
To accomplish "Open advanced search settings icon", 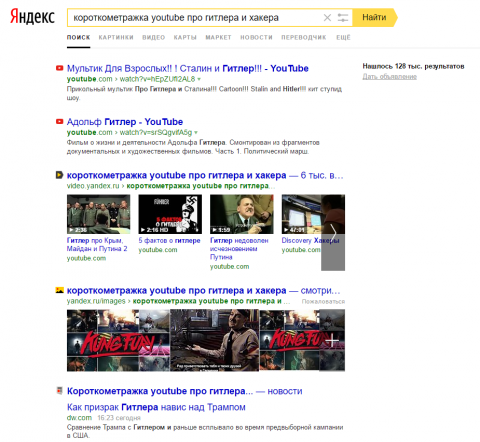I will click(x=343, y=17).
